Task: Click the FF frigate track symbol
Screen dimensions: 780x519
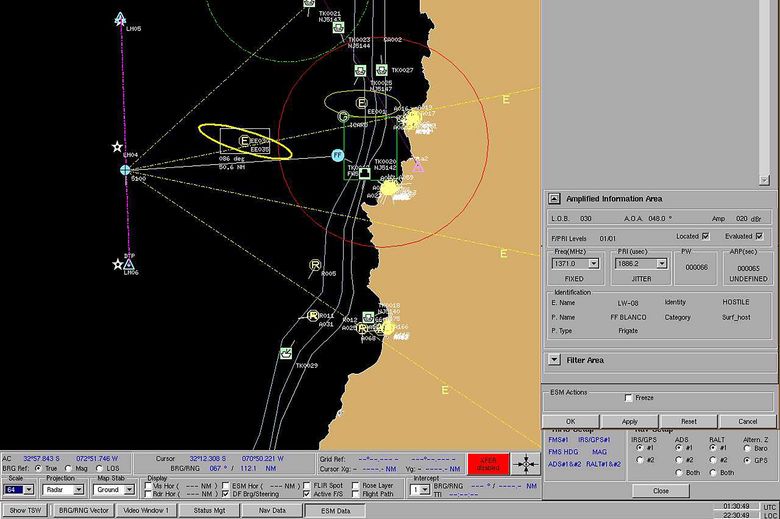Action: [x=338, y=155]
